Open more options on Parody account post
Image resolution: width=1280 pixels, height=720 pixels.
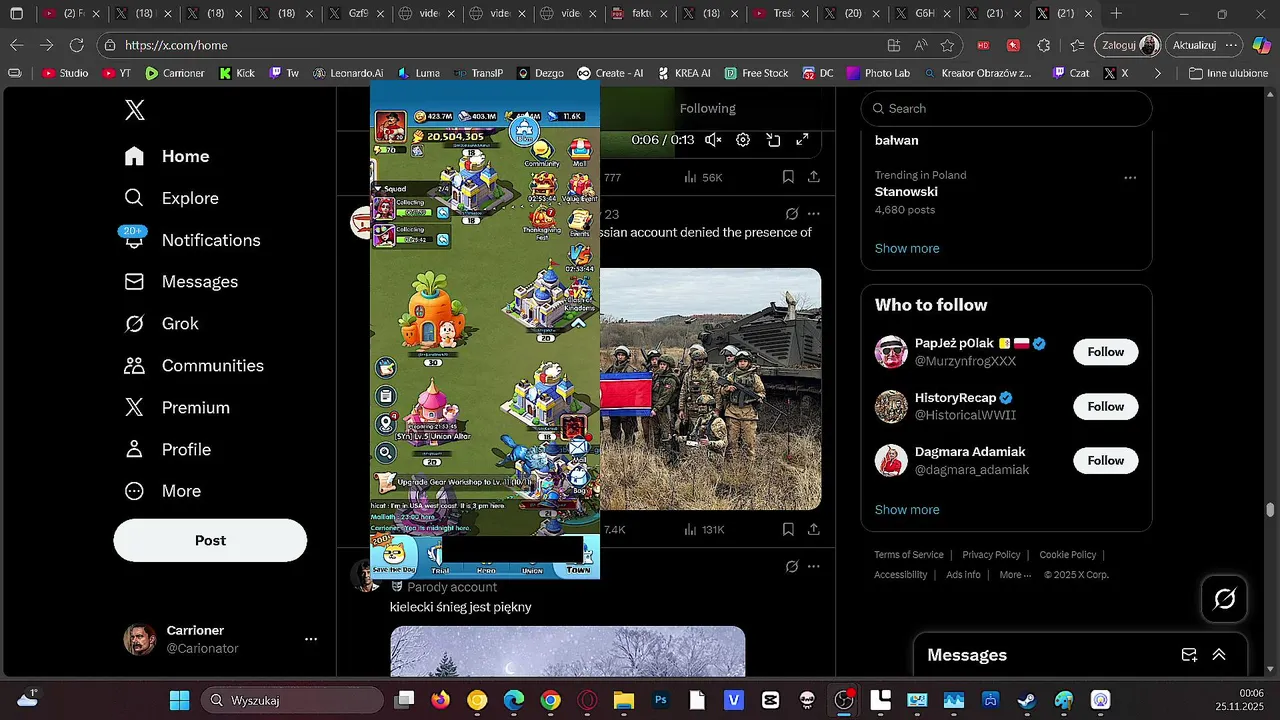point(814,566)
